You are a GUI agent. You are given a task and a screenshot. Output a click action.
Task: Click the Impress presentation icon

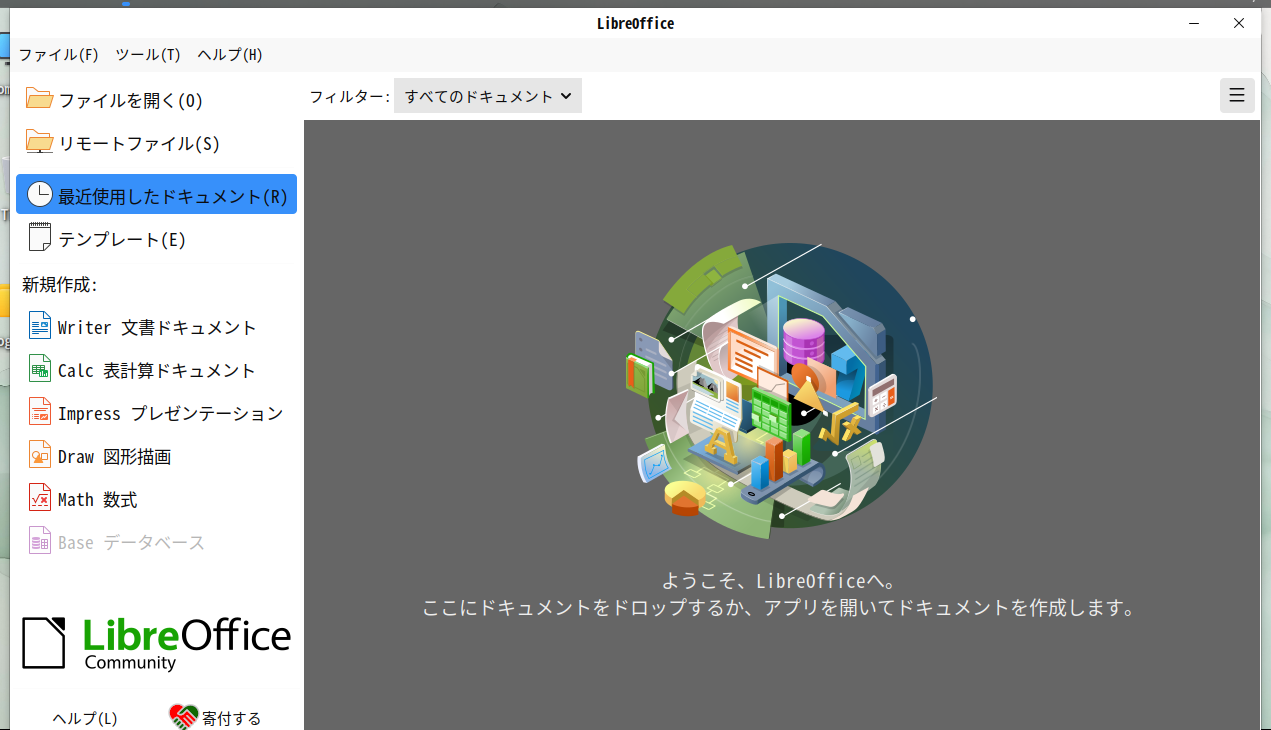coord(39,412)
